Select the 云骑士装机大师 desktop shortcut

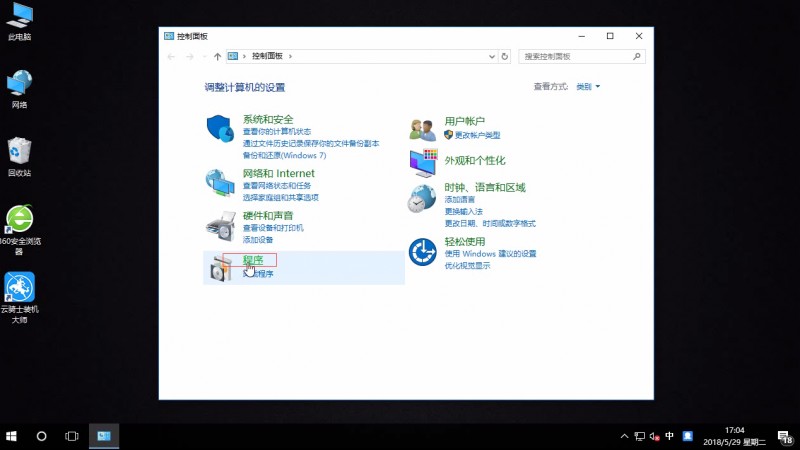click(19, 297)
